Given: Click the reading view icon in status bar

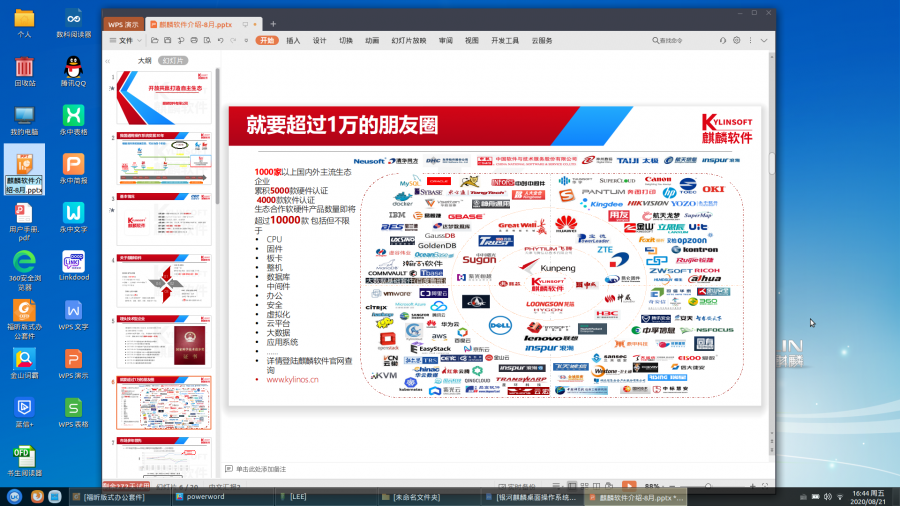Looking at the screenshot, I should [x=597, y=486].
